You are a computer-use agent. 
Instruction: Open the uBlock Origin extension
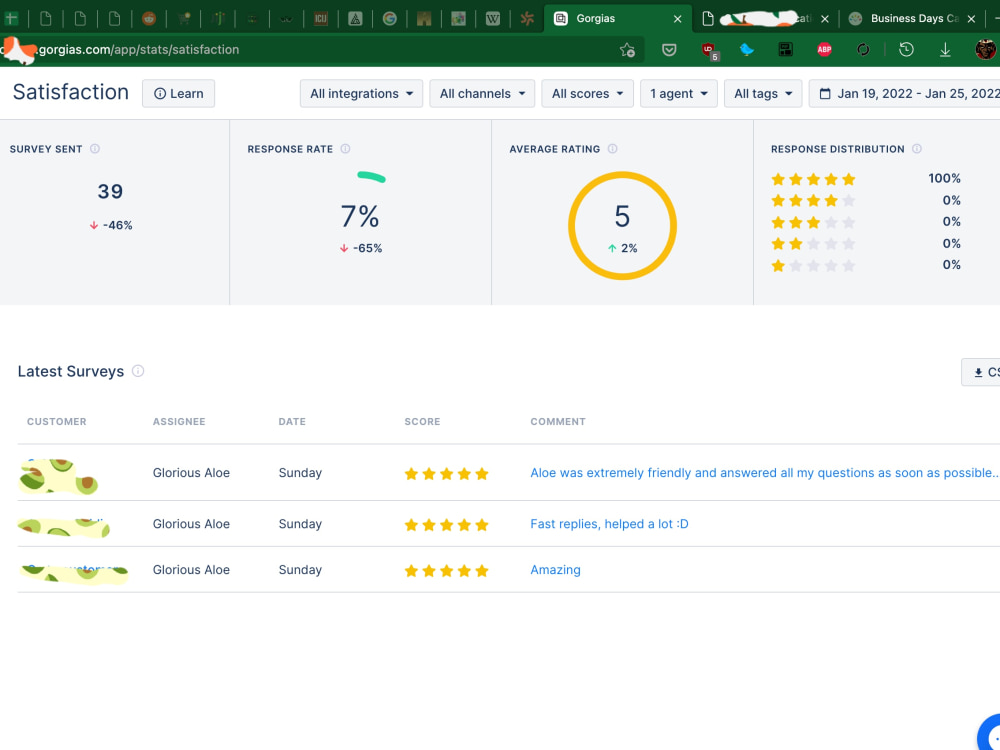click(x=709, y=50)
